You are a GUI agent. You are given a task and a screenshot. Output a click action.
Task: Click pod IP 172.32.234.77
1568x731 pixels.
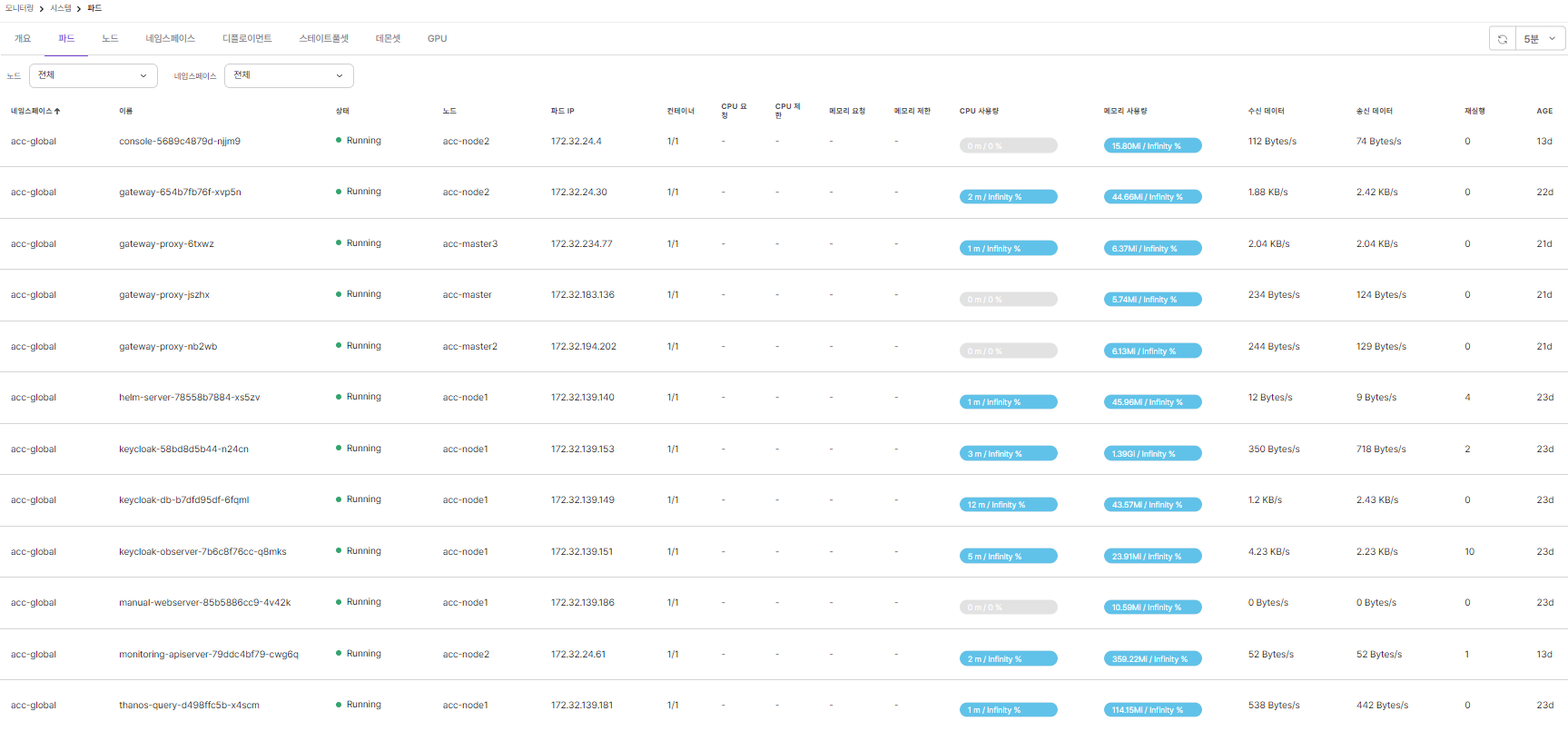point(581,243)
